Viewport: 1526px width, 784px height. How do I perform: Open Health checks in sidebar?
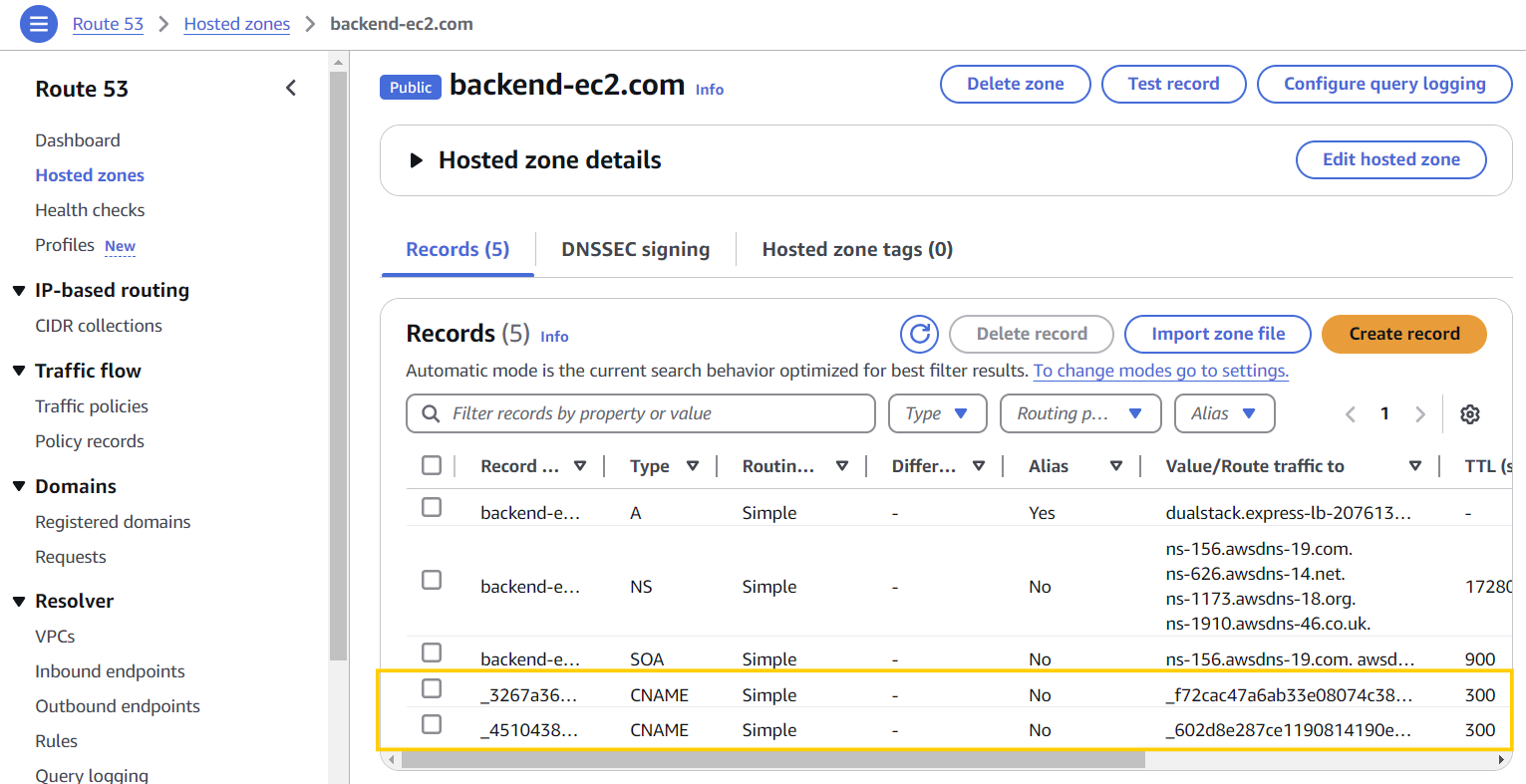(90, 210)
